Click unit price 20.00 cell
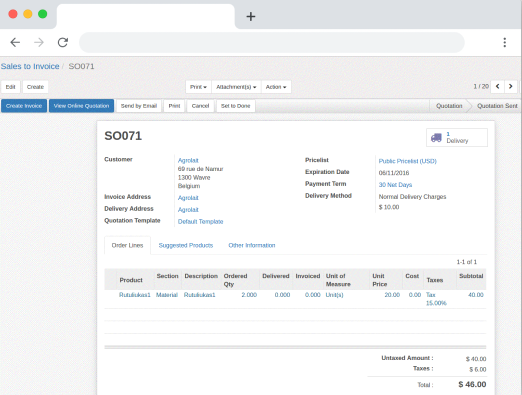 (392, 295)
